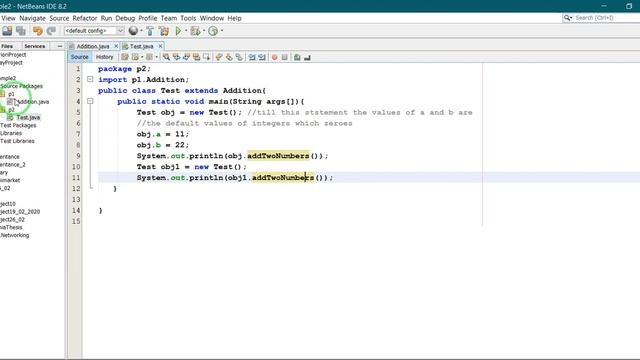Image resolution: width=640 pixels, height=360 pixels.
Task: Click the red Start Macro Recording icon
Action: tap(275, 57)
